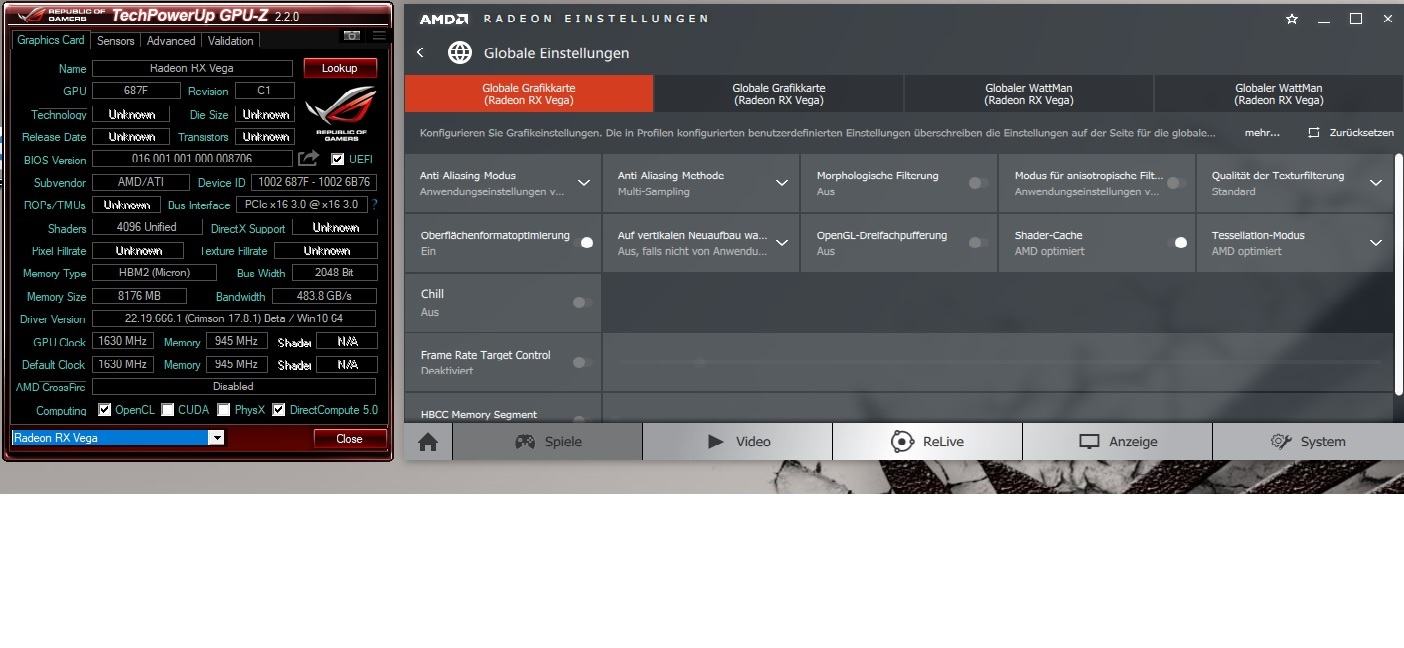Open the Radeon RX Vega GPU selector
Screen dimensions: 1404x648
(118, 438)
